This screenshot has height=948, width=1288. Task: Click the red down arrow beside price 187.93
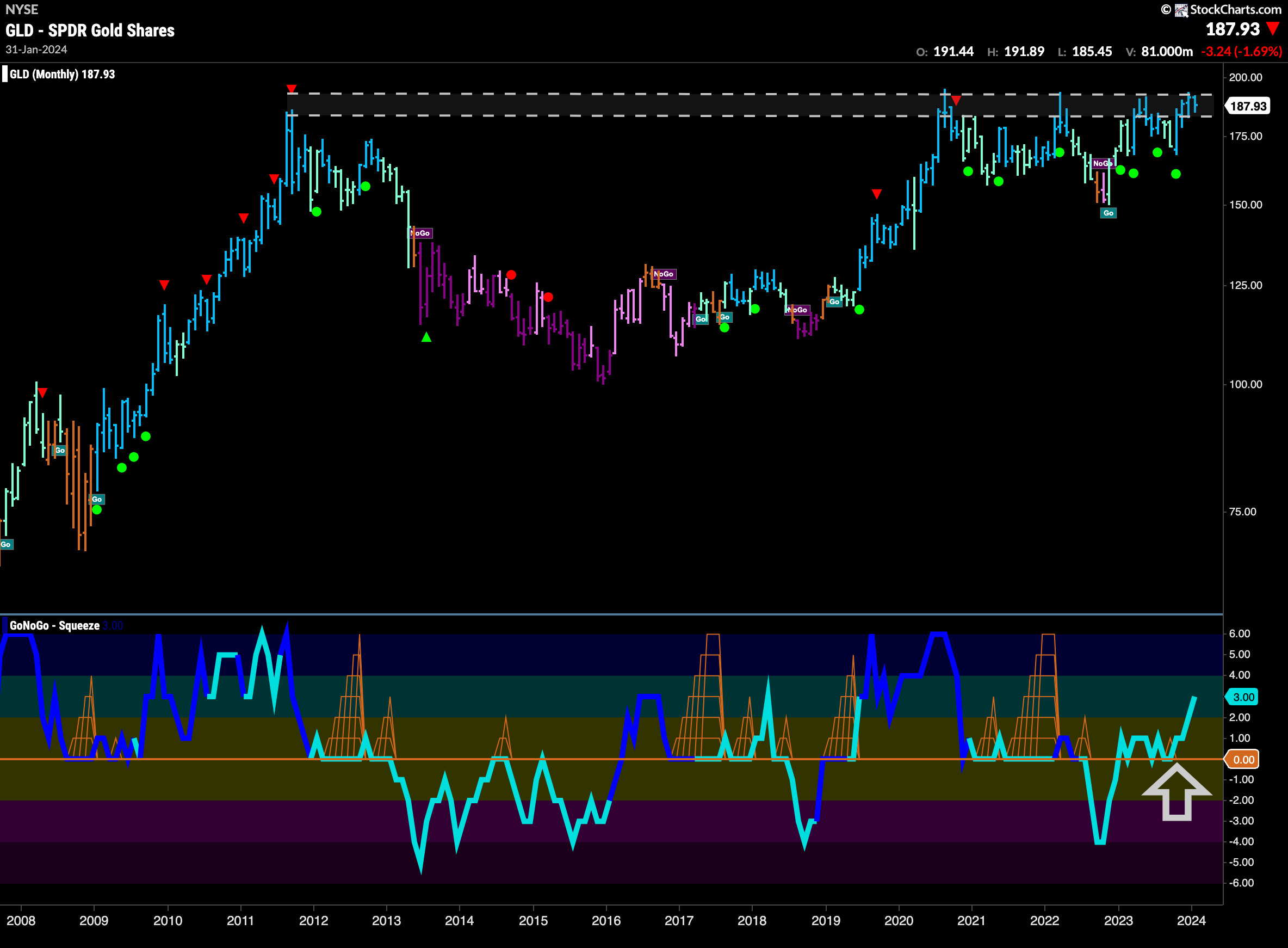pyautogui.click(x=1273, y=29)
